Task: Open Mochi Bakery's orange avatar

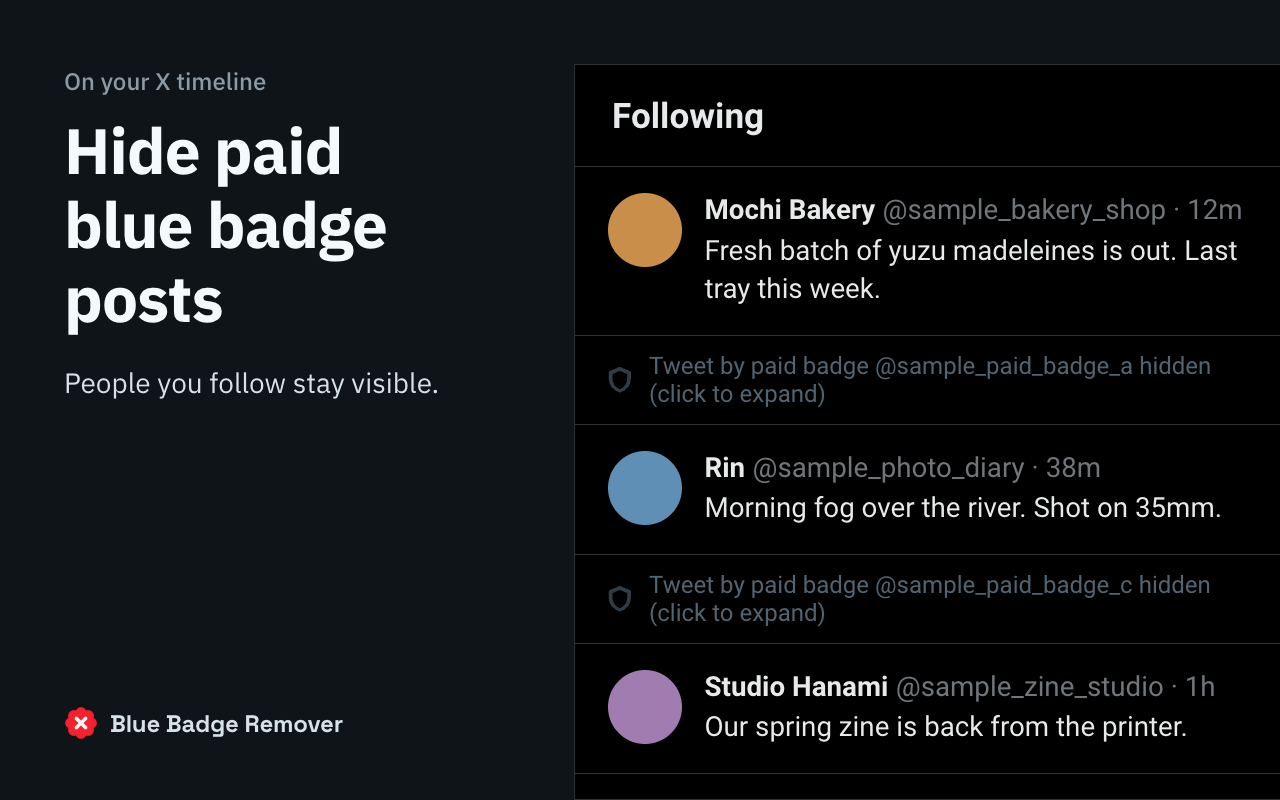Action: (645, 230)
